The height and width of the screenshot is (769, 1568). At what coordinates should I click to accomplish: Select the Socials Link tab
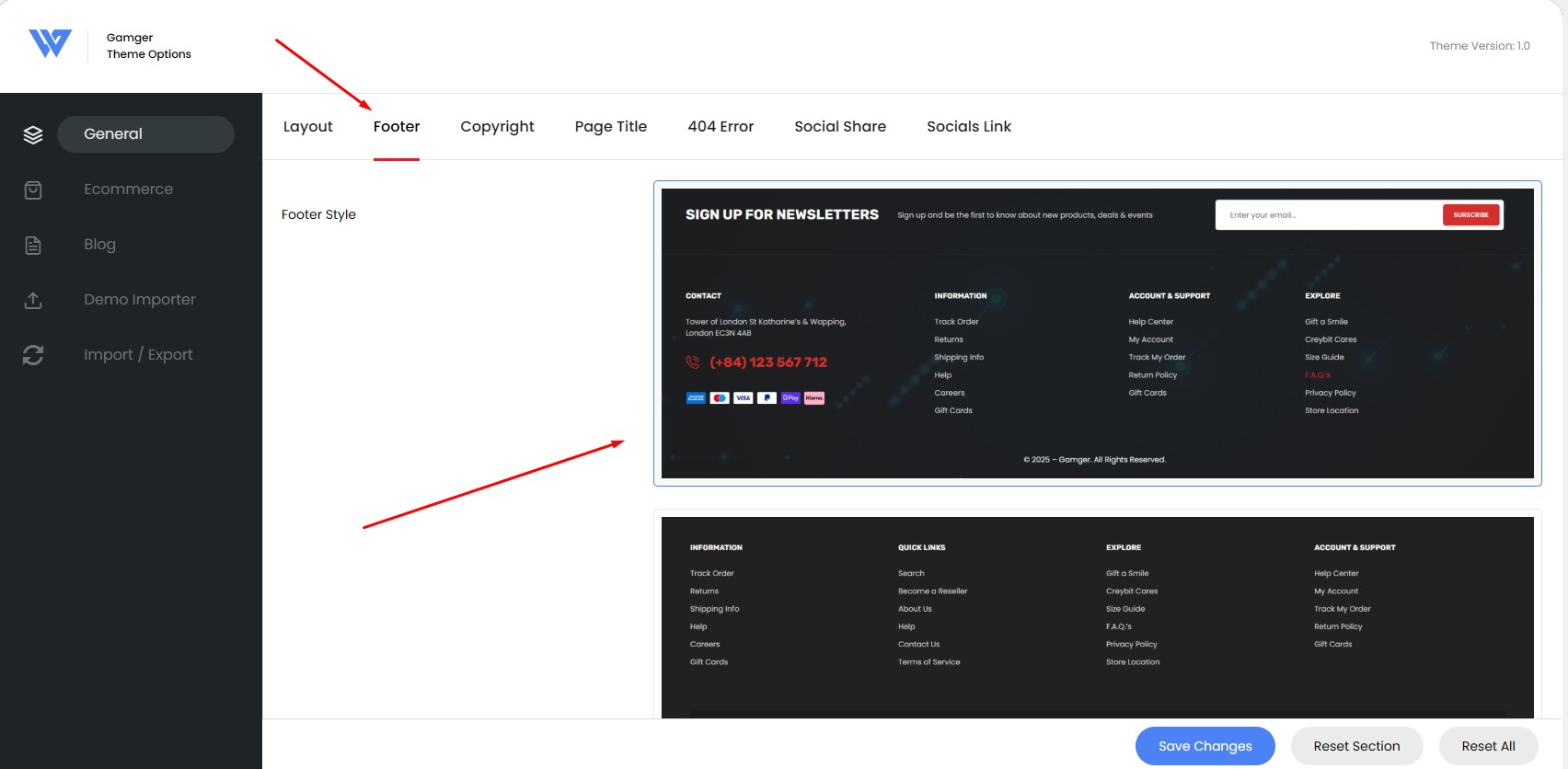tap(968, 127)
